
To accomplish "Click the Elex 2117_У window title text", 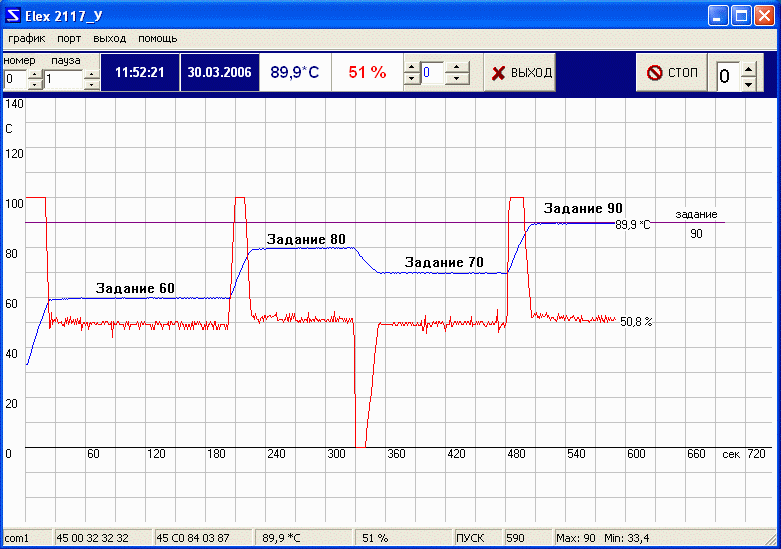I will click(64, 16).
